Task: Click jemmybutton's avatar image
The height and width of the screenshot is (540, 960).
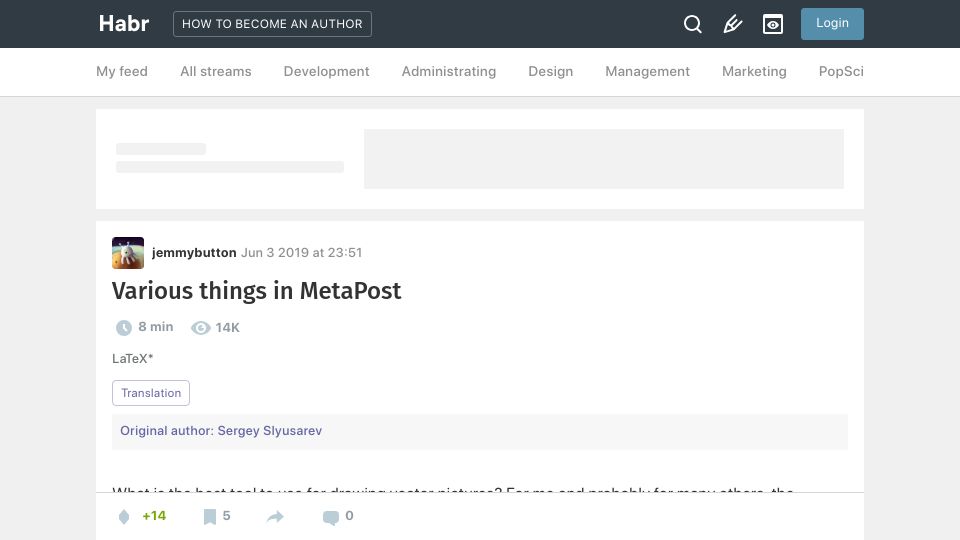Action: 128,253
